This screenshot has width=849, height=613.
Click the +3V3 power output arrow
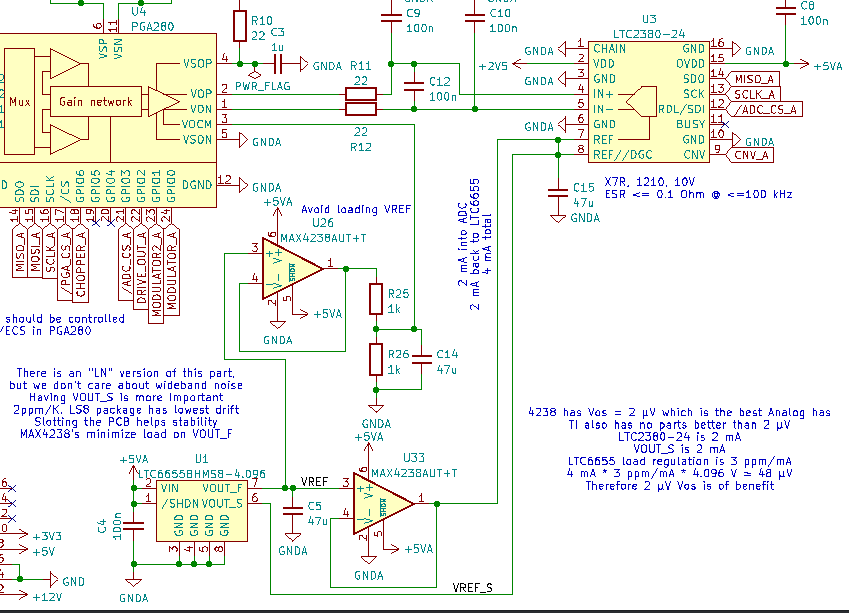pyautogui.click(x=21, y=534)
